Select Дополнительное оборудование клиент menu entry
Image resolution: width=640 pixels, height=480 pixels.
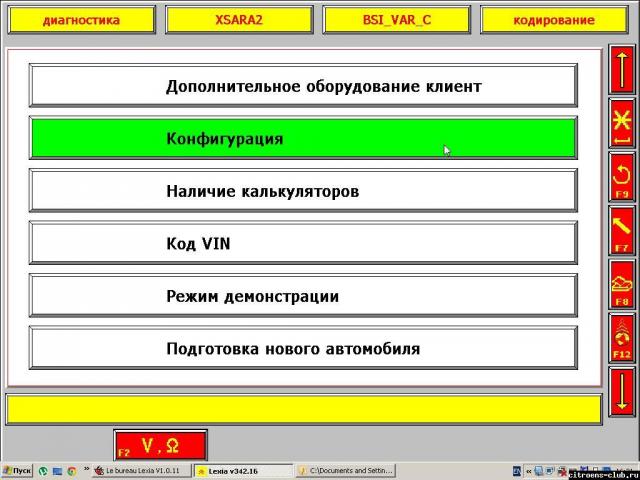coord(303,86)
